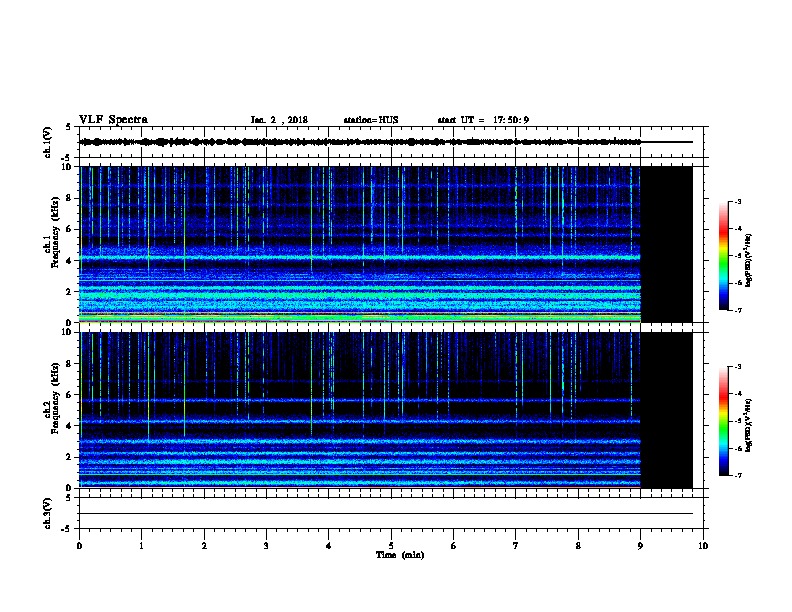792x612 pixels.
Task: Click the flat ch.3 voltage trace line
Action: coord(386,514)
